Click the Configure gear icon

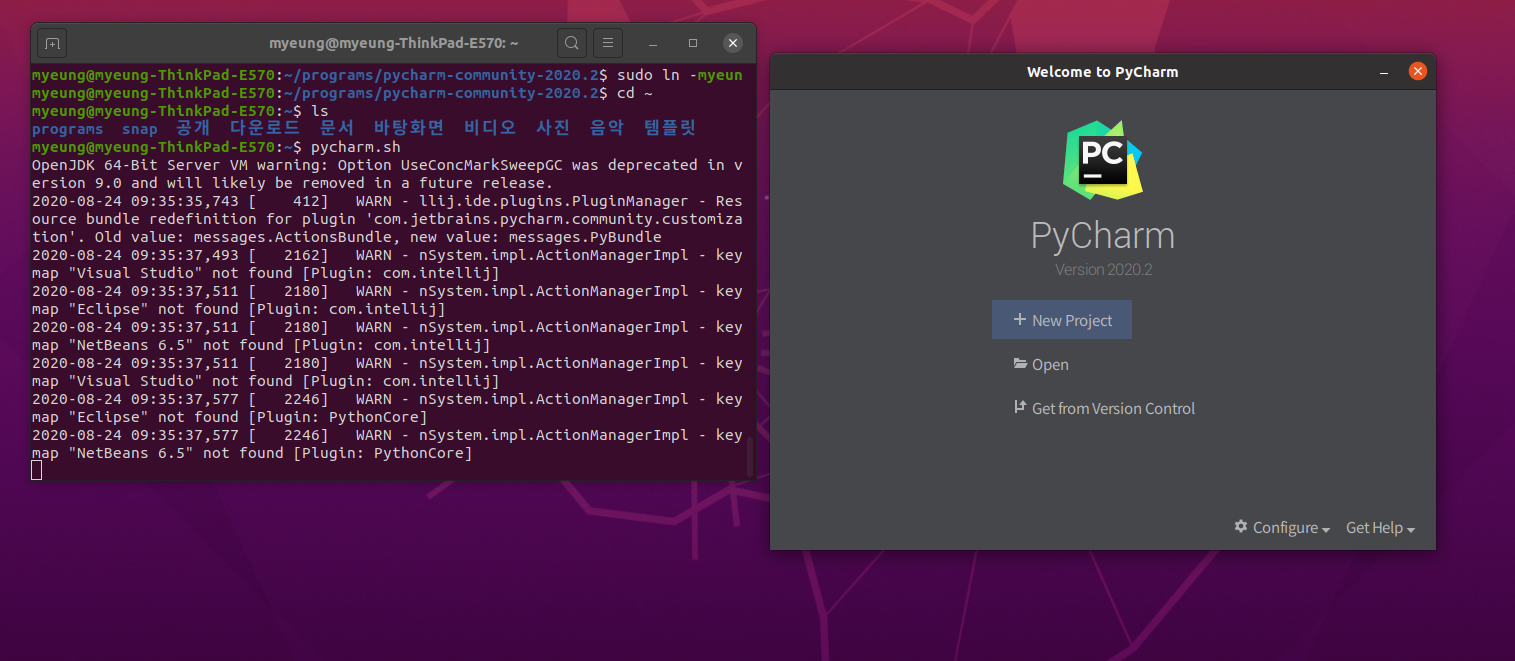pyautogui.click(x=1241, y=527)
